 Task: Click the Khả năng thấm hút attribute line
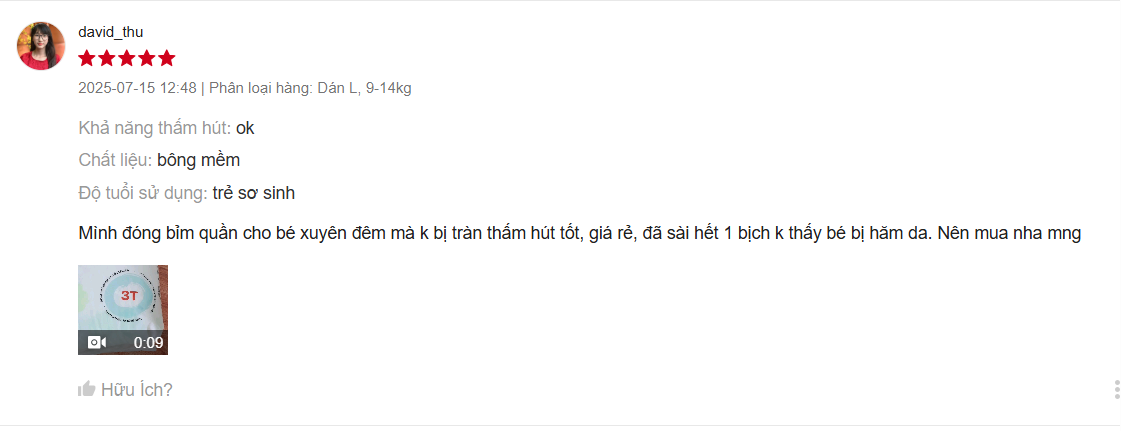coord(166,128)
